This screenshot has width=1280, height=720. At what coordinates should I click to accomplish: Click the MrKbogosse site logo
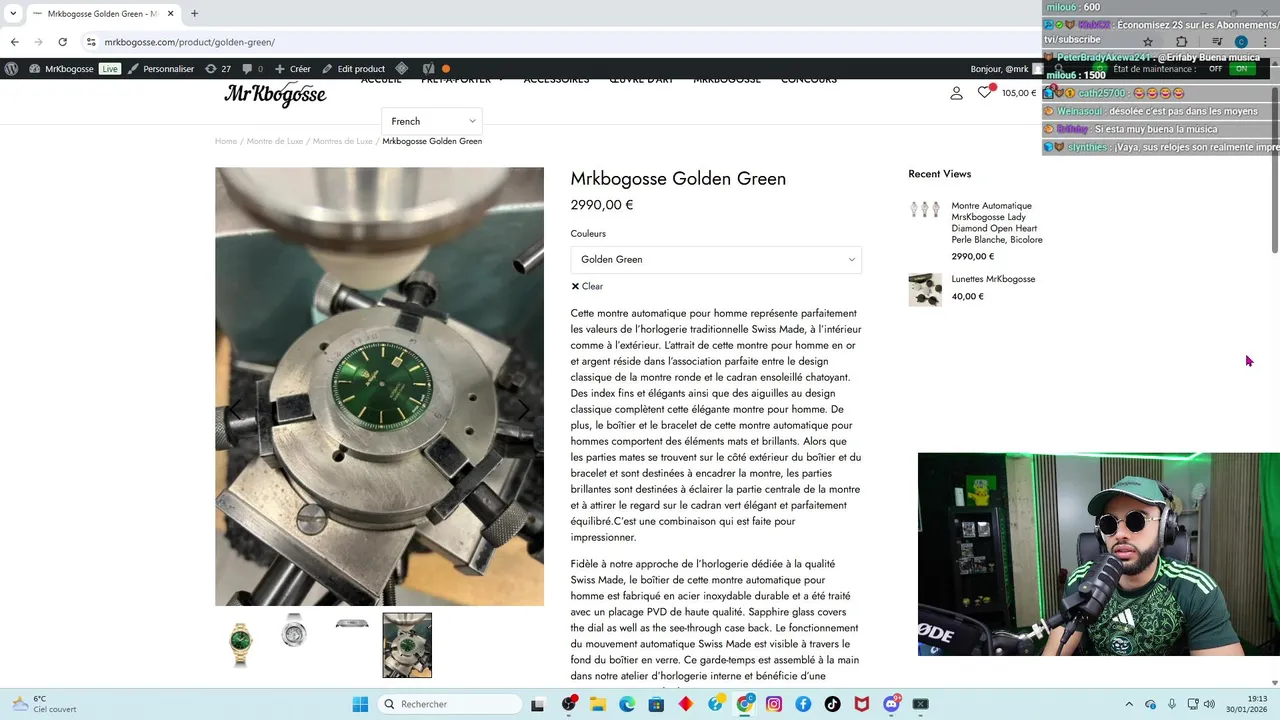pyautogui.click(x=275, y=95)
